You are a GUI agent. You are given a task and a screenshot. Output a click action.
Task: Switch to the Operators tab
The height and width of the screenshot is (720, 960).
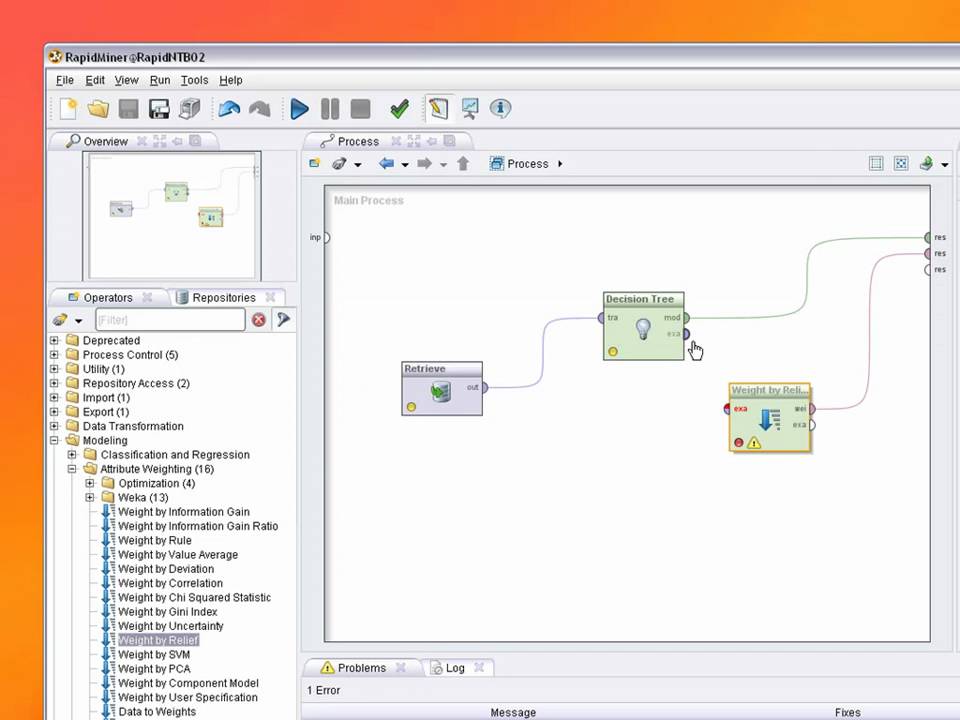pyautogui.click(x=108, y=298)
